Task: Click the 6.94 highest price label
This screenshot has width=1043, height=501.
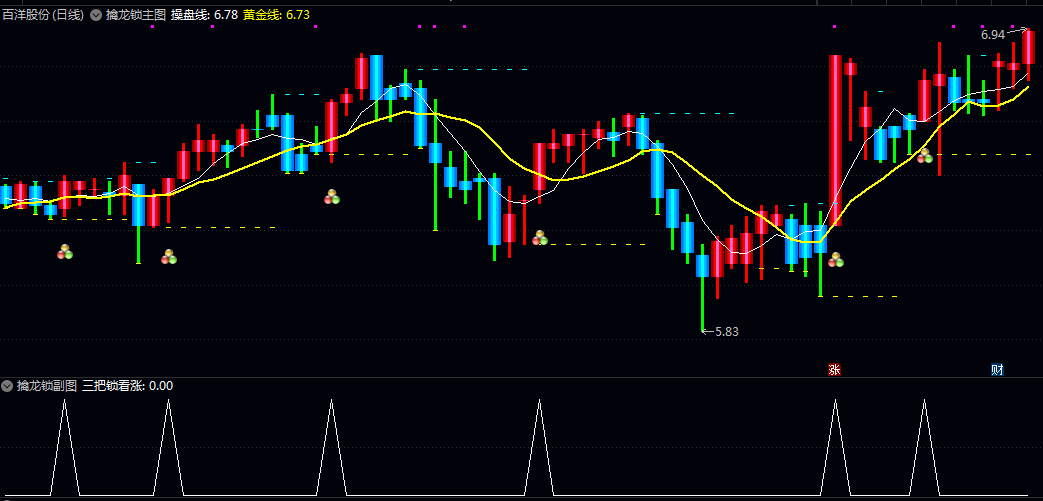Action: (993, 34)
